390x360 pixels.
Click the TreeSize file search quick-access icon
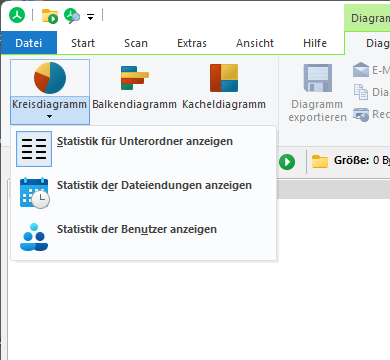click(72, 16)
